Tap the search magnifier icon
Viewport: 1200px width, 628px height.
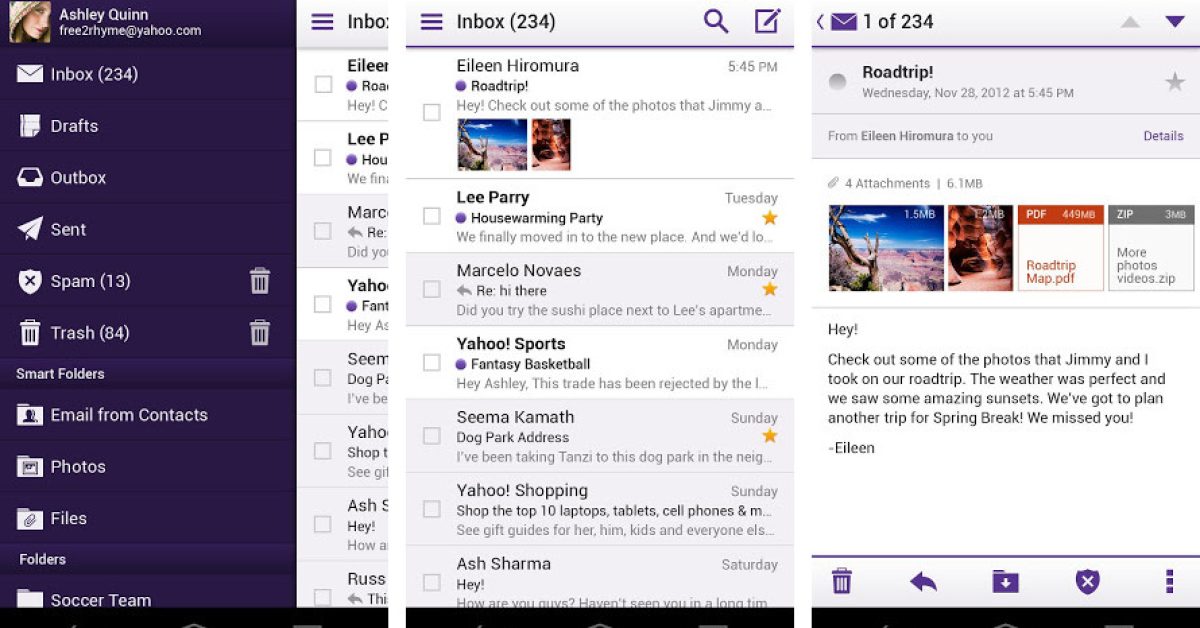point(716,21)
